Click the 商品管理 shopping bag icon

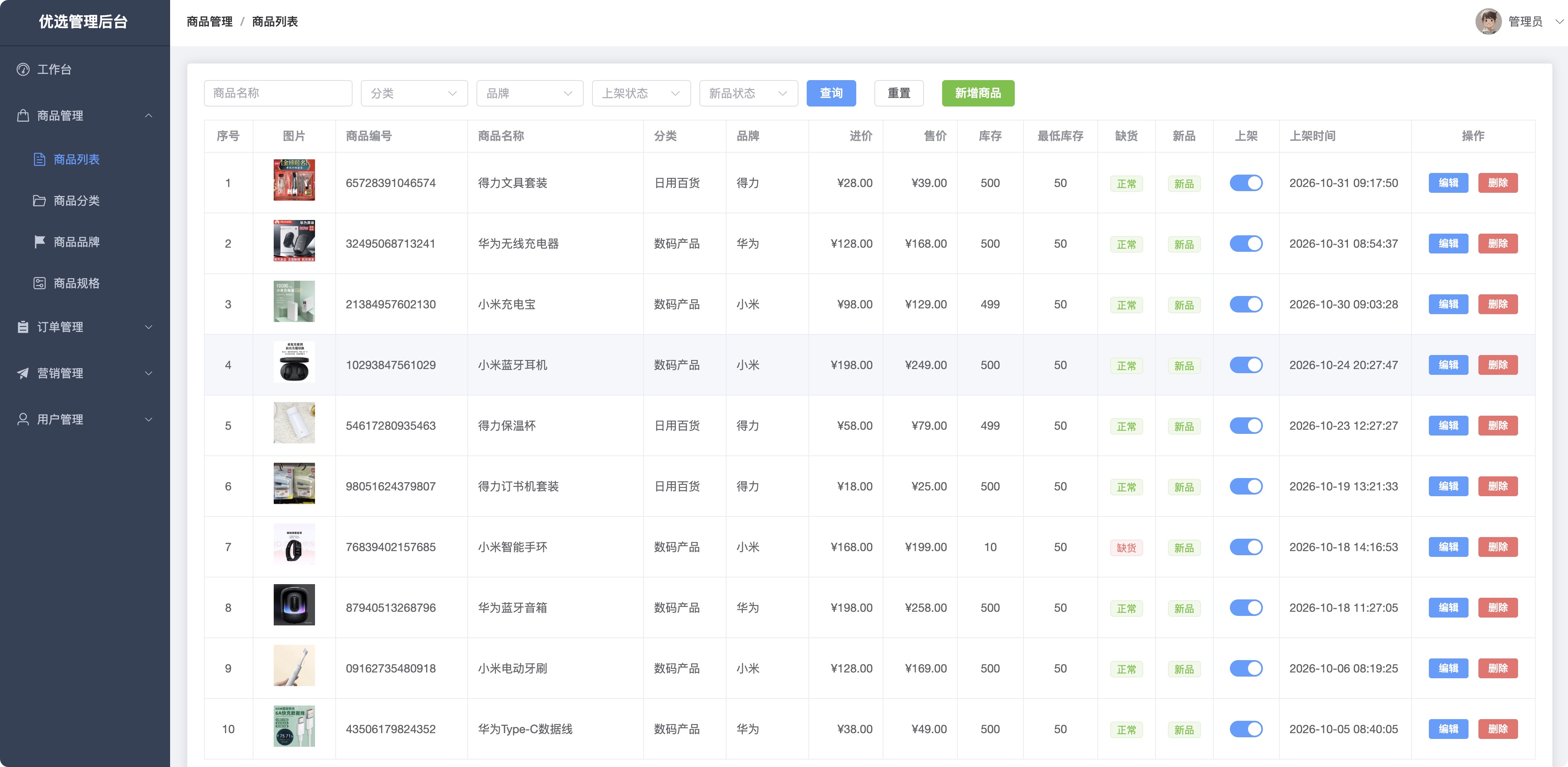[x=23, y=116]
